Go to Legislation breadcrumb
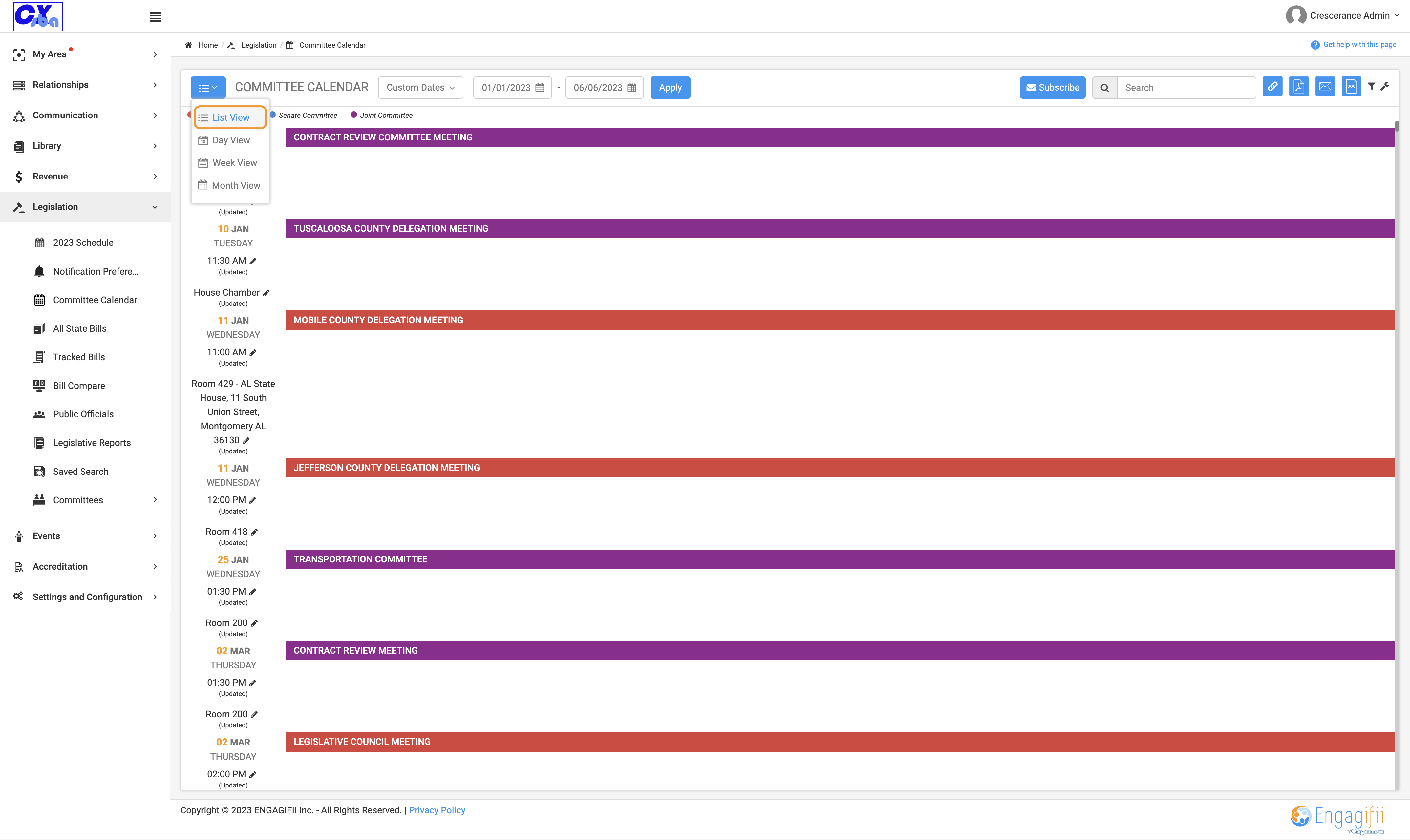 (x=258, y=45)
